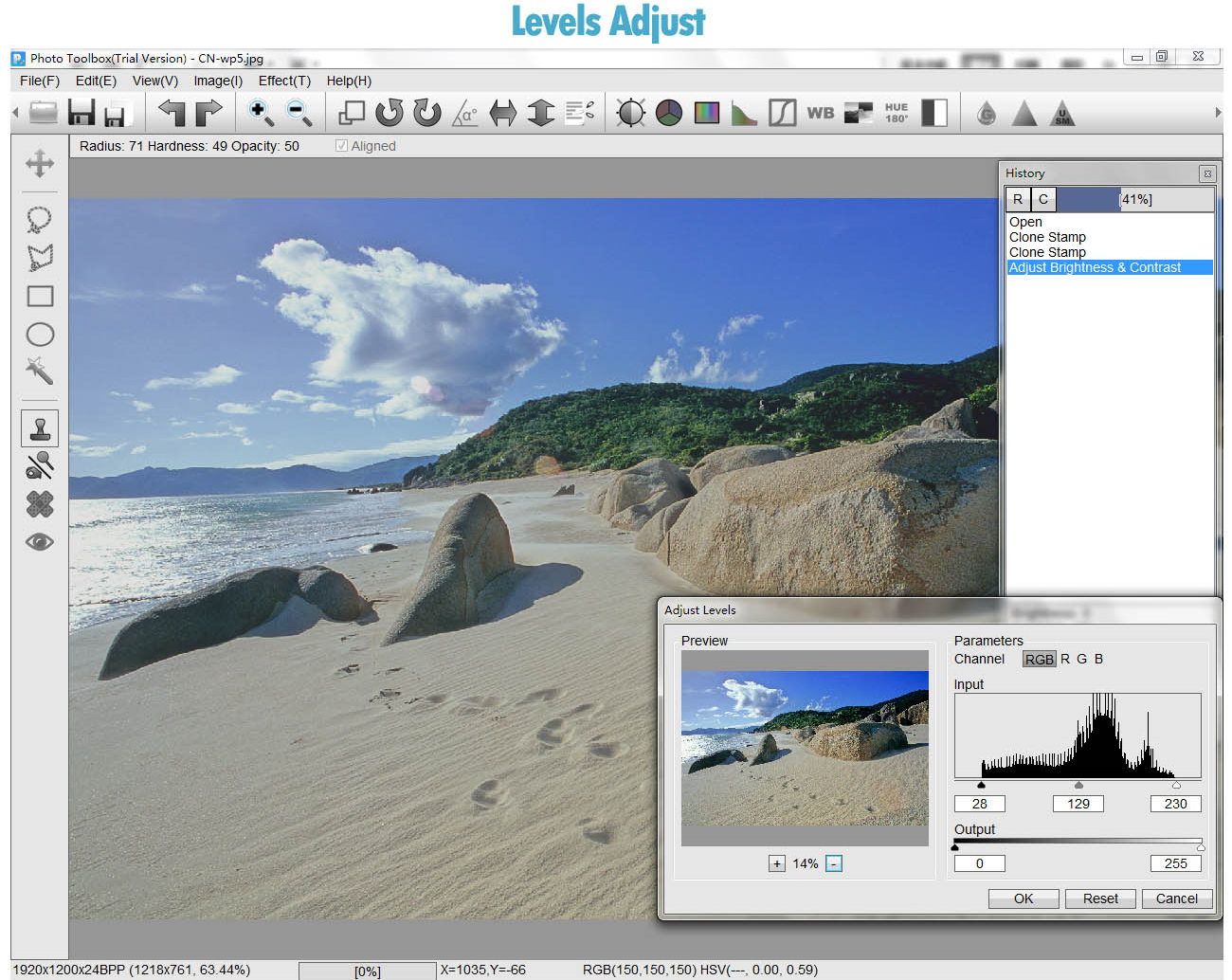Open the Image(I) menu

pyautogui.click(x=218, y=82)
